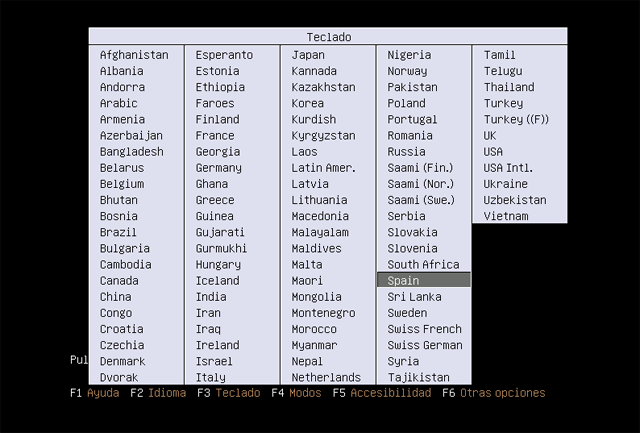This screenshot has height=433, width=640.
Task: Open F5 Accesibilidad options
Action: pyautogui.click(x=381, y=393)
